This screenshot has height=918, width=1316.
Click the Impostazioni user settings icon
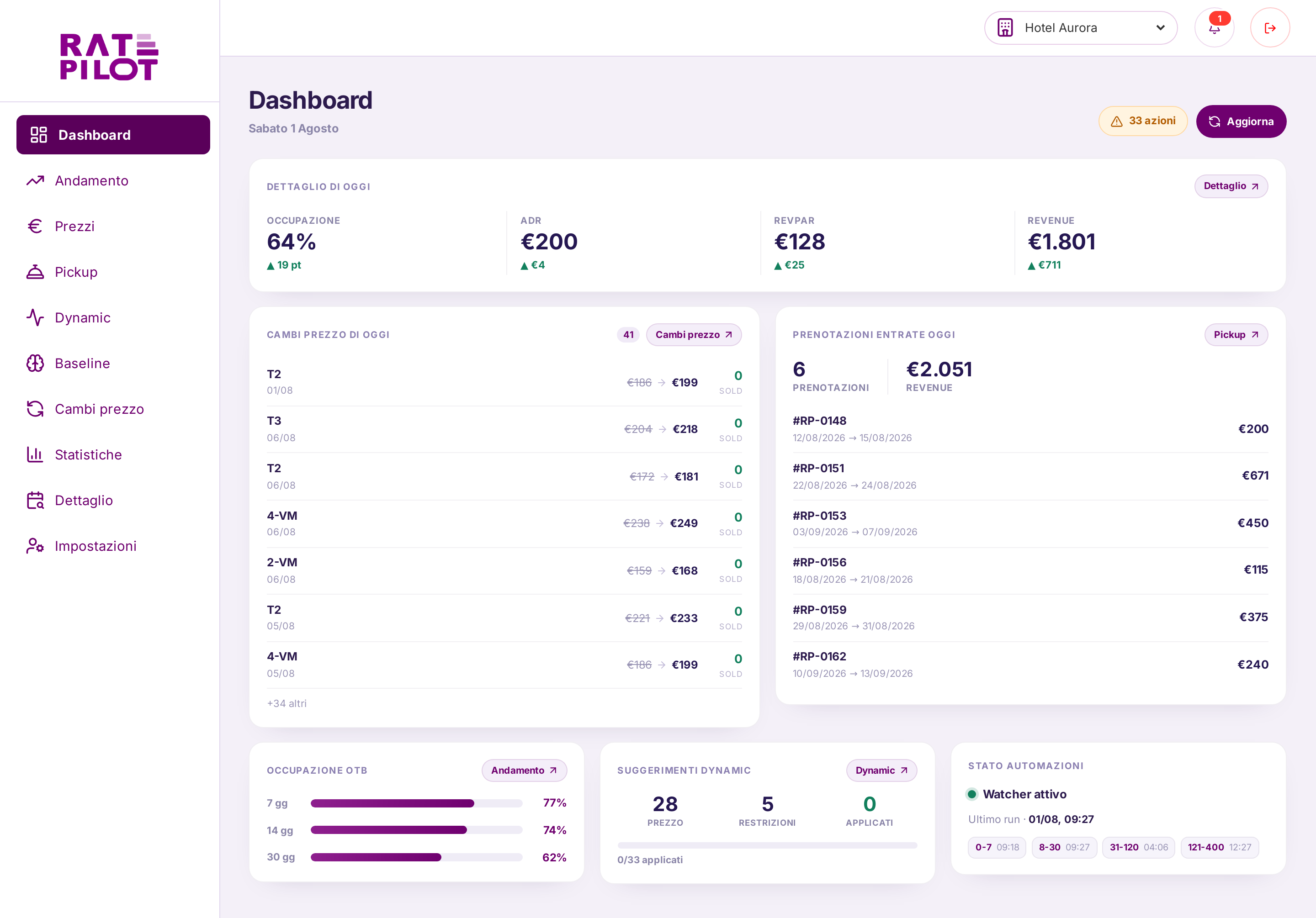coord(35,545)
